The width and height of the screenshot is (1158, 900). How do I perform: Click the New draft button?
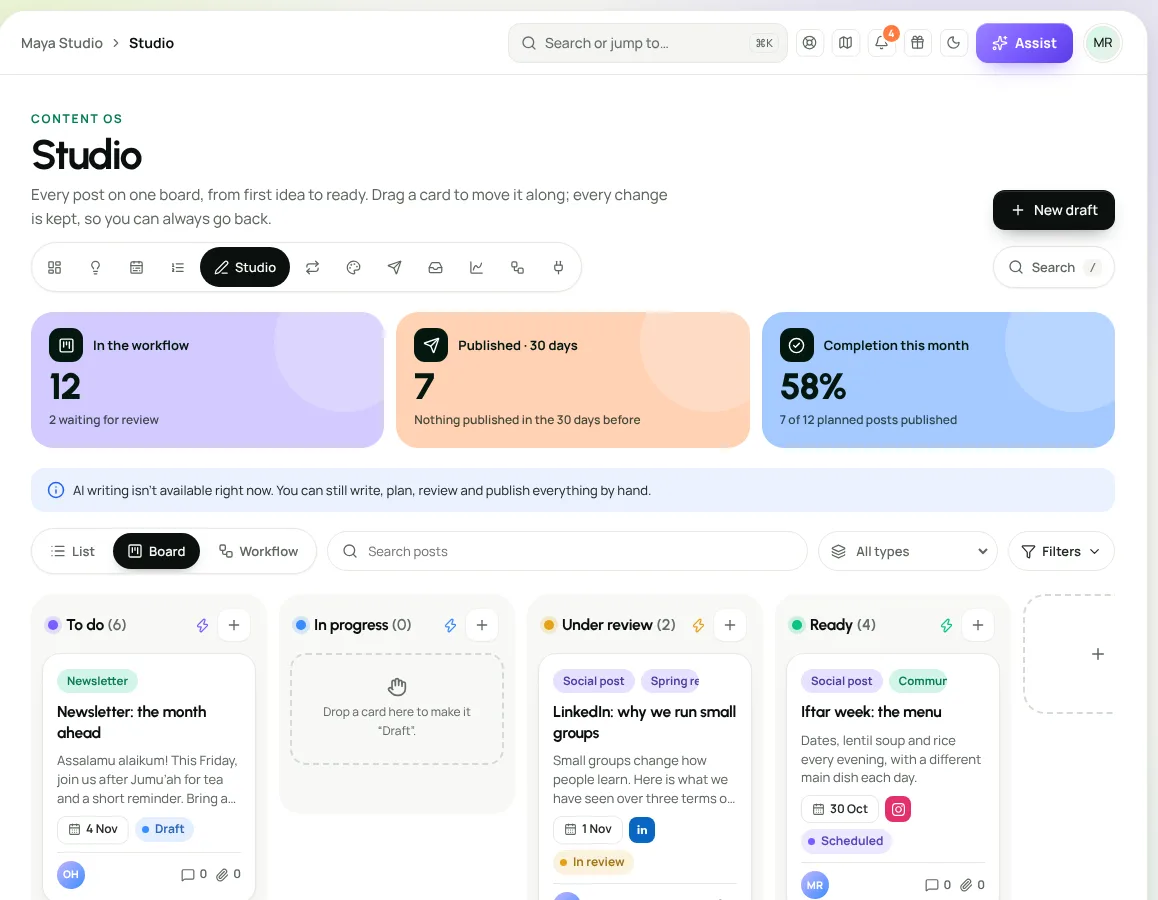1053,210
